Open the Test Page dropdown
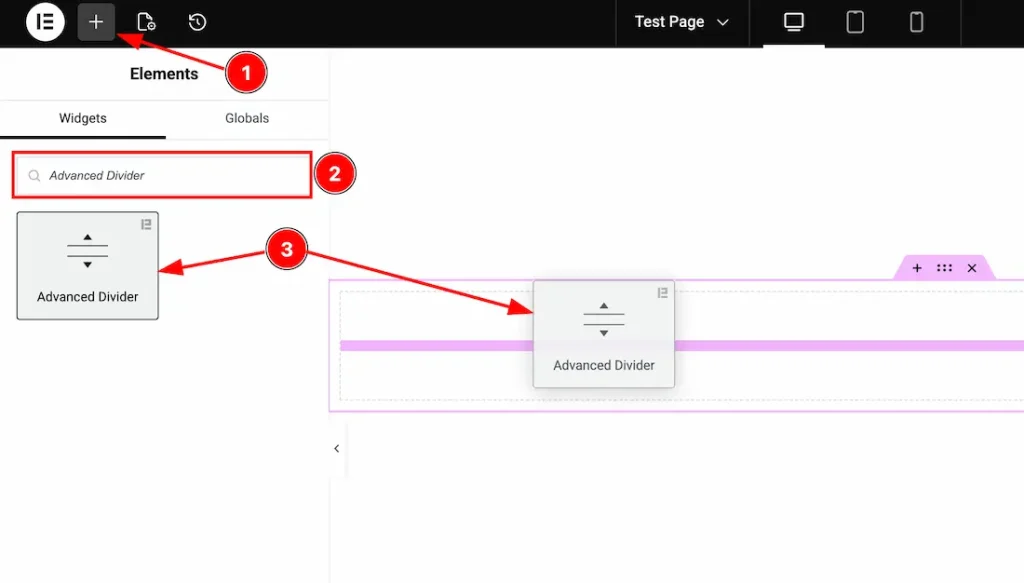Image resolution: width=1024 pixels, height=583 pixels. click(x=681, y=21)
